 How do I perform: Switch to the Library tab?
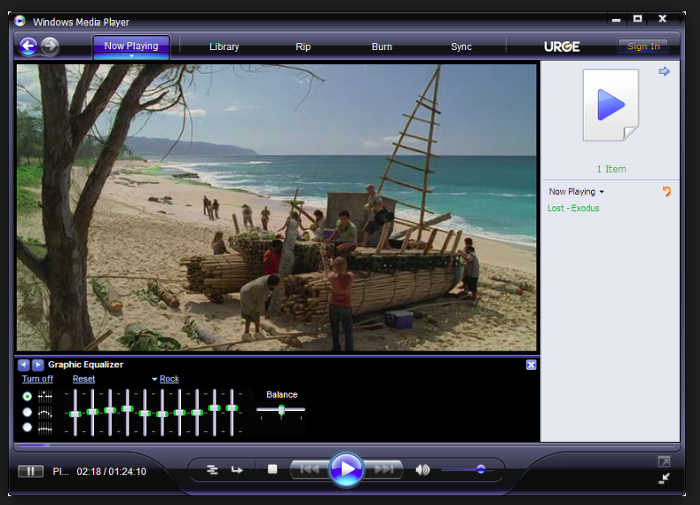(224, 46)
